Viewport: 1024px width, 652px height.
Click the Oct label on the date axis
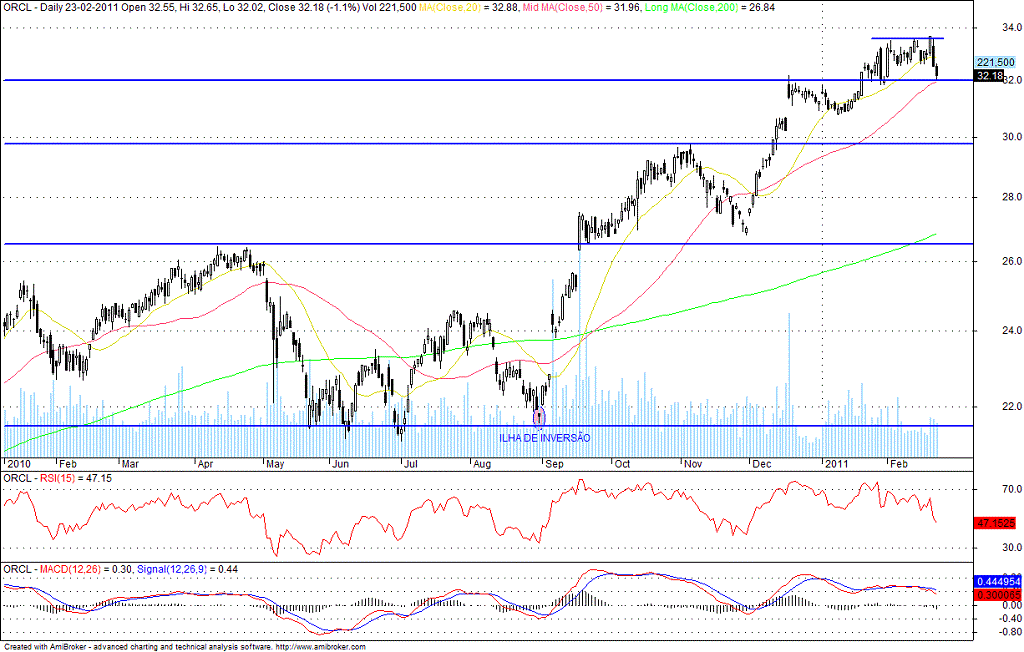point(622,464)
